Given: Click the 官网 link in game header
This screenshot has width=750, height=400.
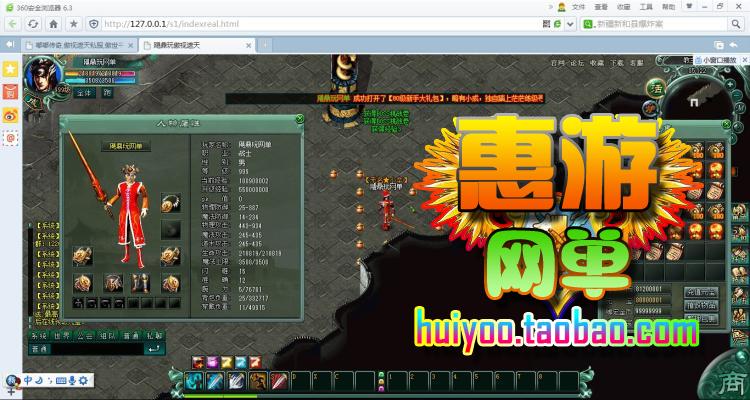Looking at the screenshot, I should point(558,63).
